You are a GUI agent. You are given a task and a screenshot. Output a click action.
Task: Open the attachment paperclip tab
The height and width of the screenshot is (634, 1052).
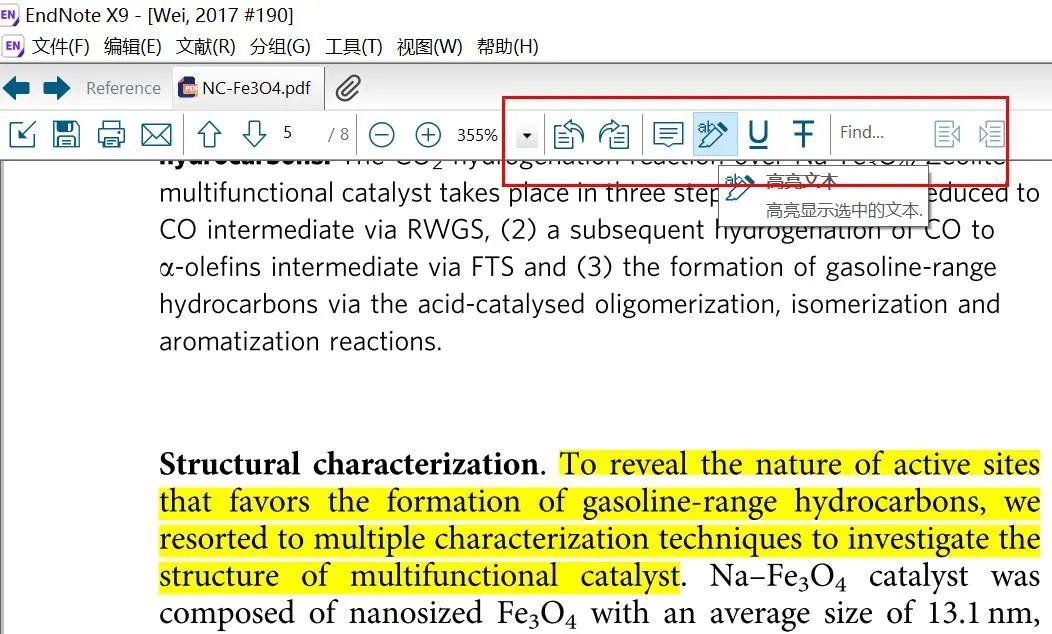(x=348, y=89)
